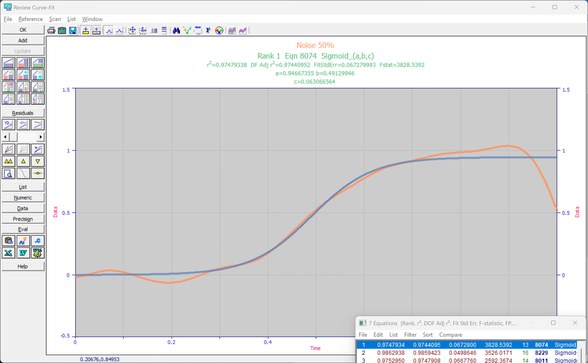Open the Filter menu in Equations window
588x363 pixels.
pos(410,334)
